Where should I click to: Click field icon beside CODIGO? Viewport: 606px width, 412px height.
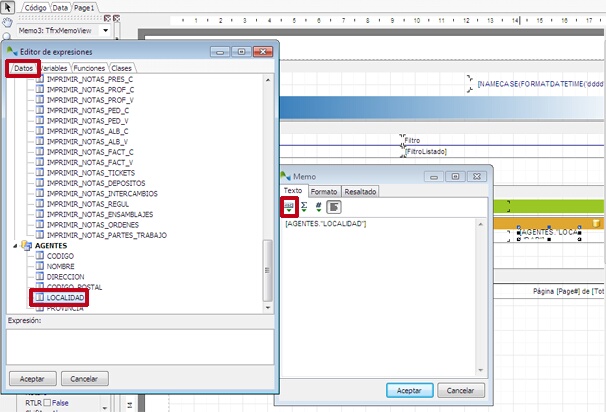(x=39, y=255)
